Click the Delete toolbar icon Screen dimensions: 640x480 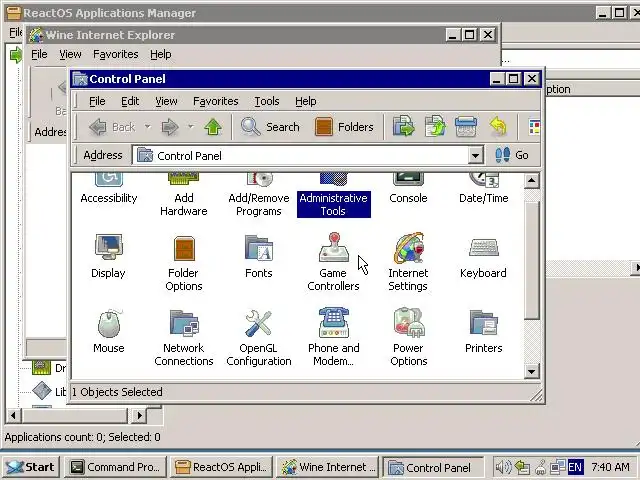coord(466,126)
